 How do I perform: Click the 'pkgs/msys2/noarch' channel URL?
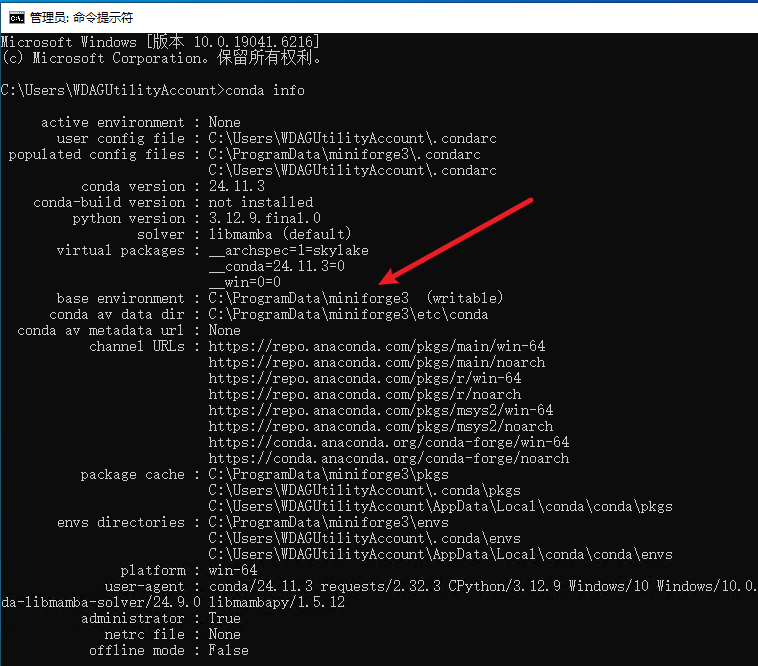(381, 426)
